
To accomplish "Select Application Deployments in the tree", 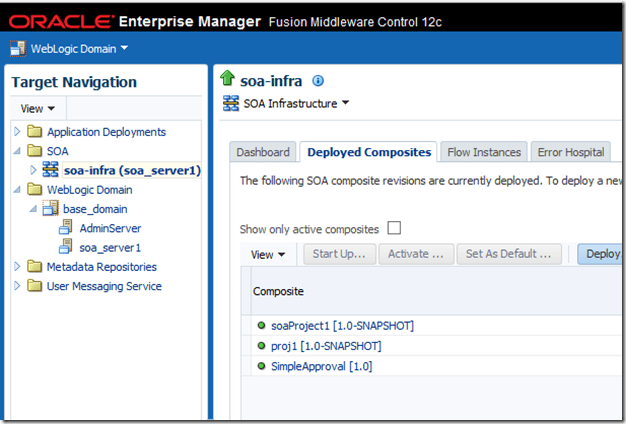I will pyautogui.click(x=106, y=132).
